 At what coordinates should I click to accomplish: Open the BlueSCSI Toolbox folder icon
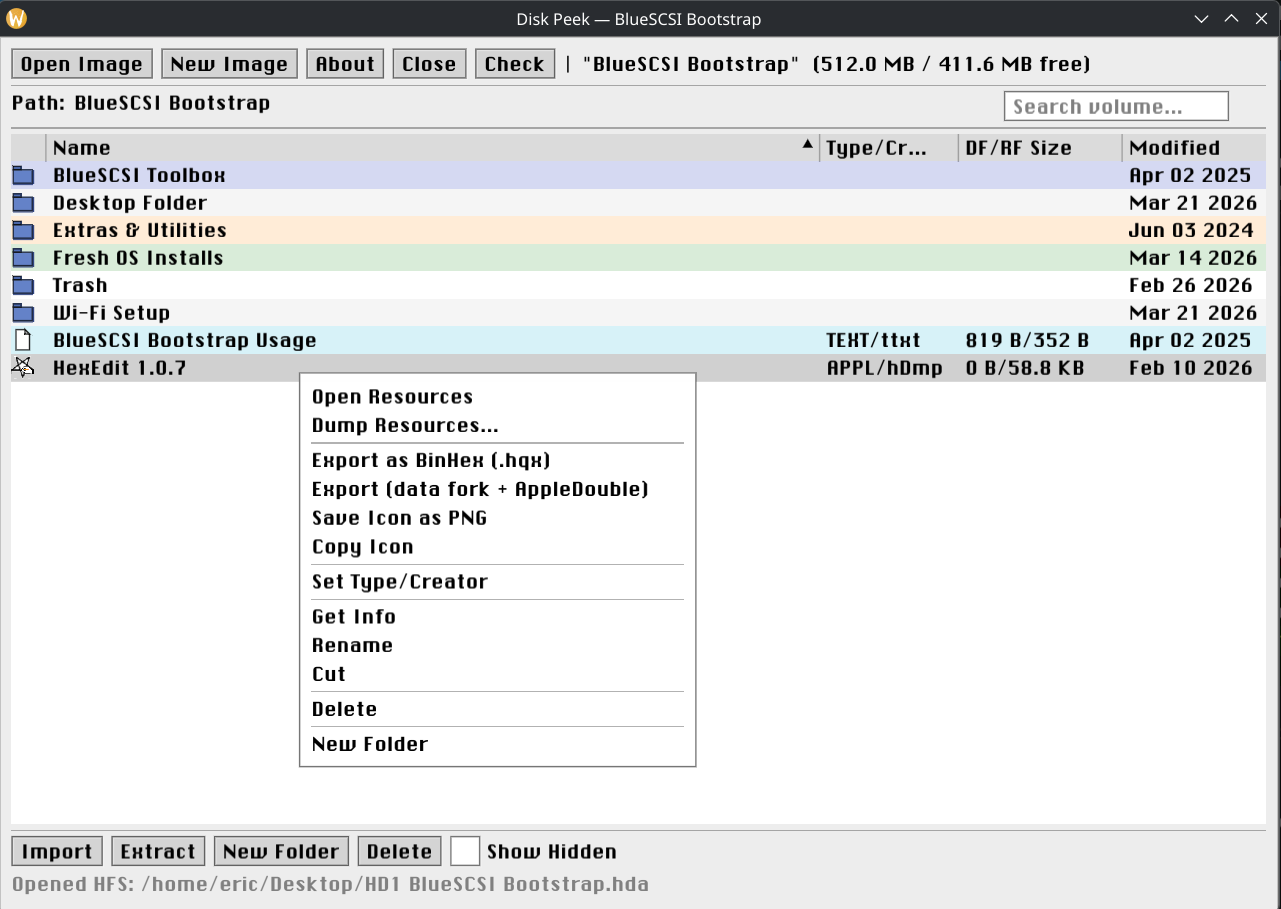click(22, 175)
